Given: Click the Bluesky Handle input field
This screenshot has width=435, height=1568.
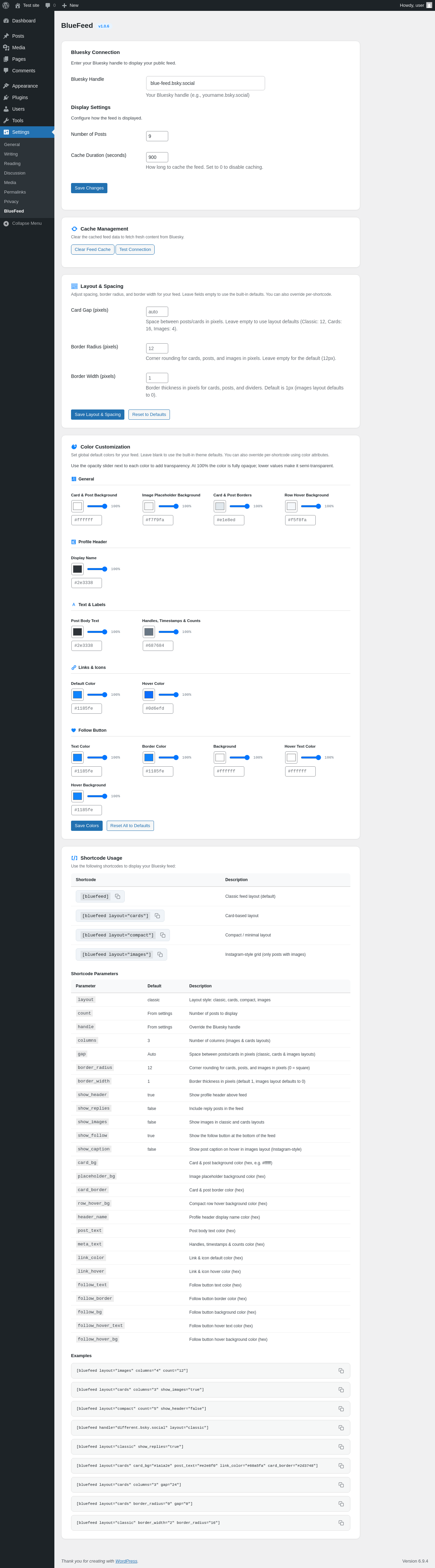Looking at the screenshot, I should (x=205, y=84).
